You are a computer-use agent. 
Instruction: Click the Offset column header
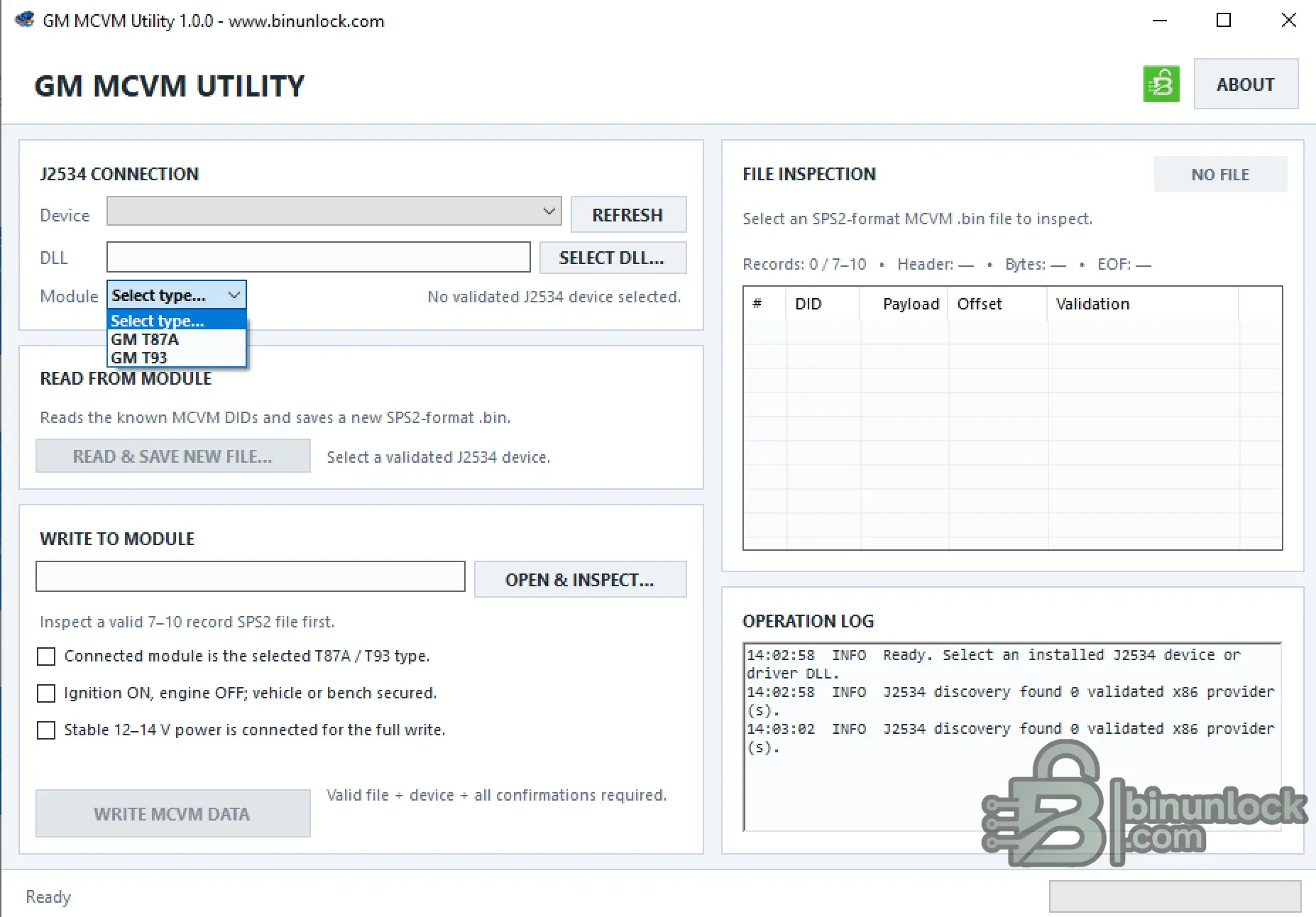coord(997,304)
